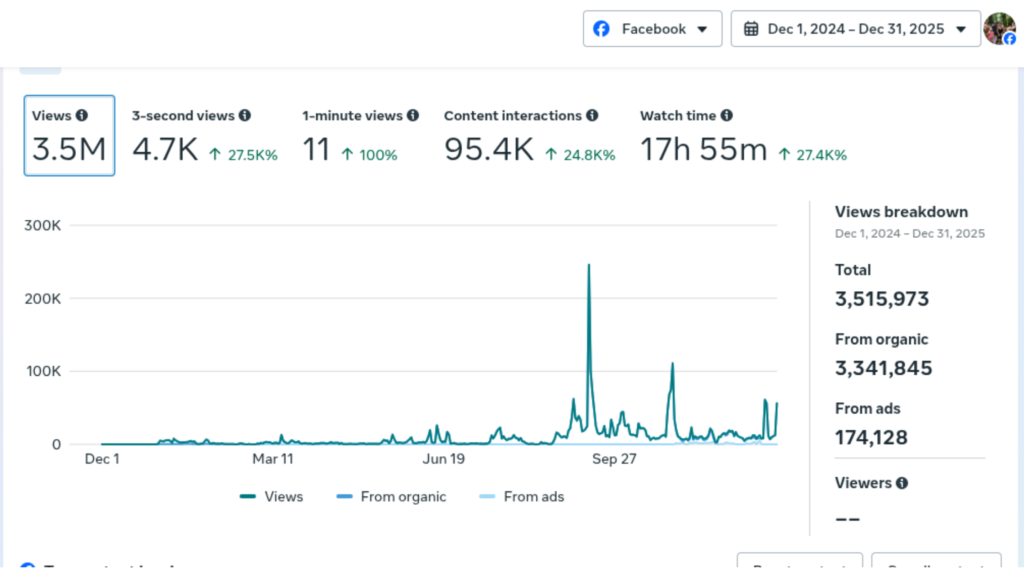Click the 1-minute views info icon
The height and width of the screenshot is (576, 1024).
tap(413, 116)
